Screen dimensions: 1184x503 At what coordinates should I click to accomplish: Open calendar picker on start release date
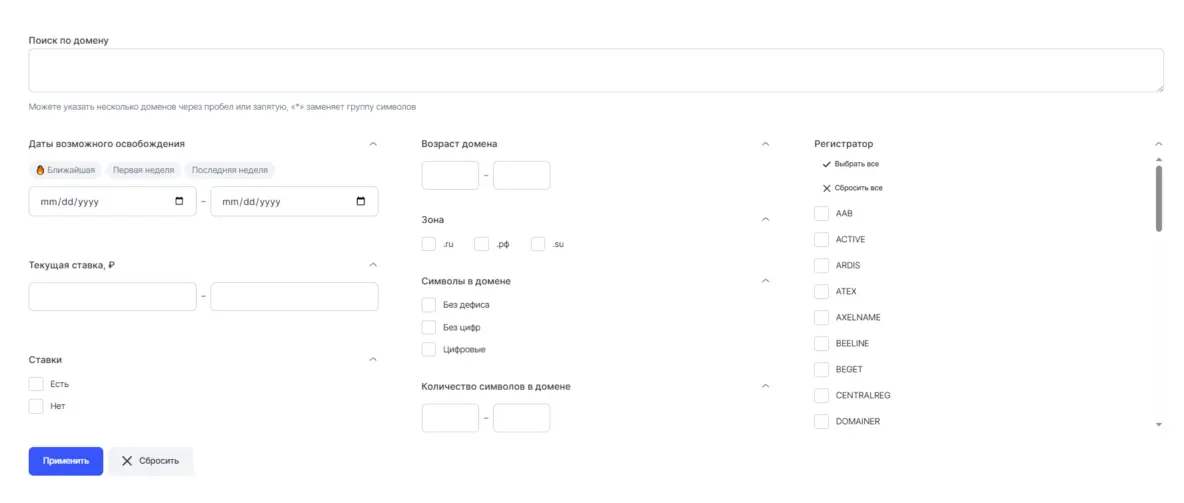(x=179, y=202)
